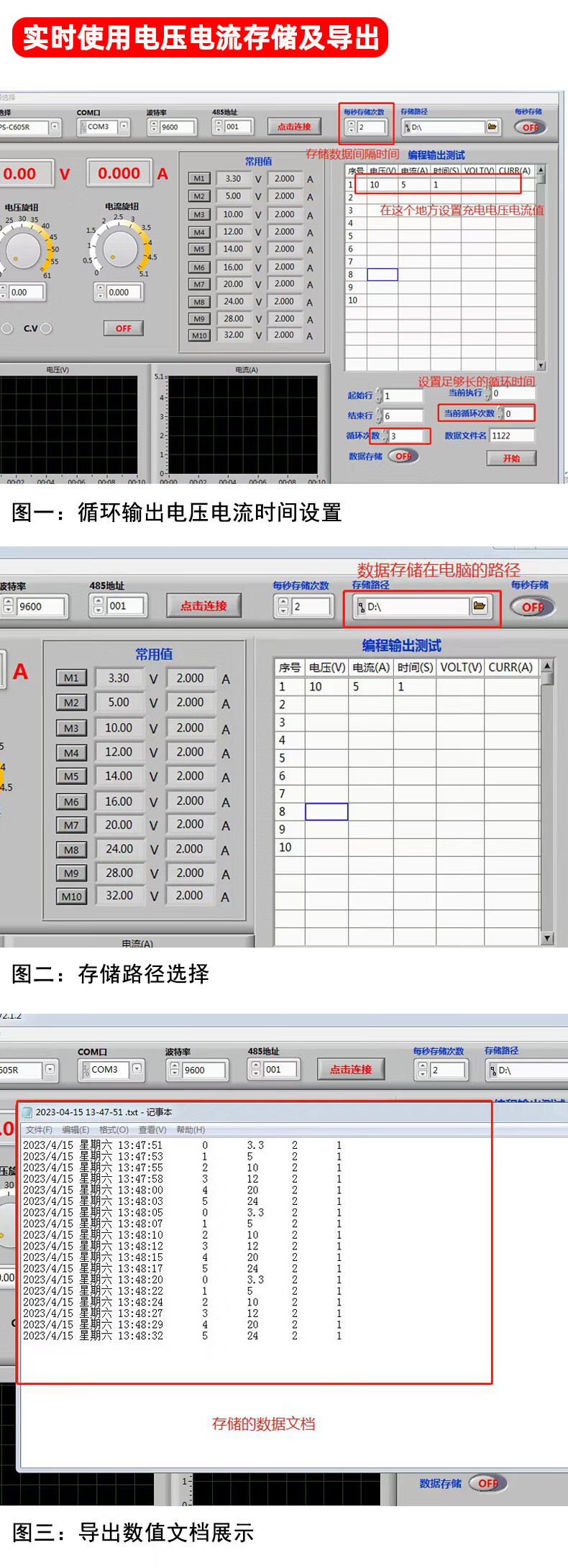Viewport: 568px width, 1568px height.
Task: Click the Notepad document icon in title bar
Action: click(27, 1112)
